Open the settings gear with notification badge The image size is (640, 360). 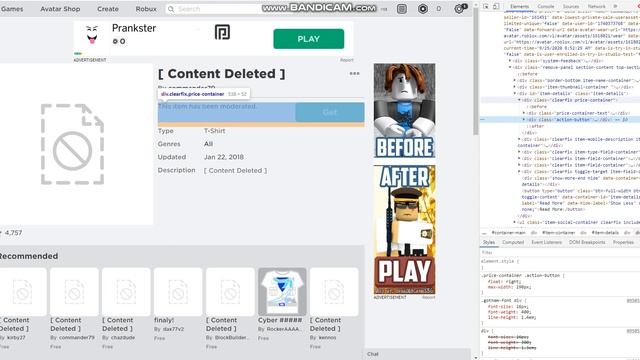pyautogui.click(x=460, y=9)
